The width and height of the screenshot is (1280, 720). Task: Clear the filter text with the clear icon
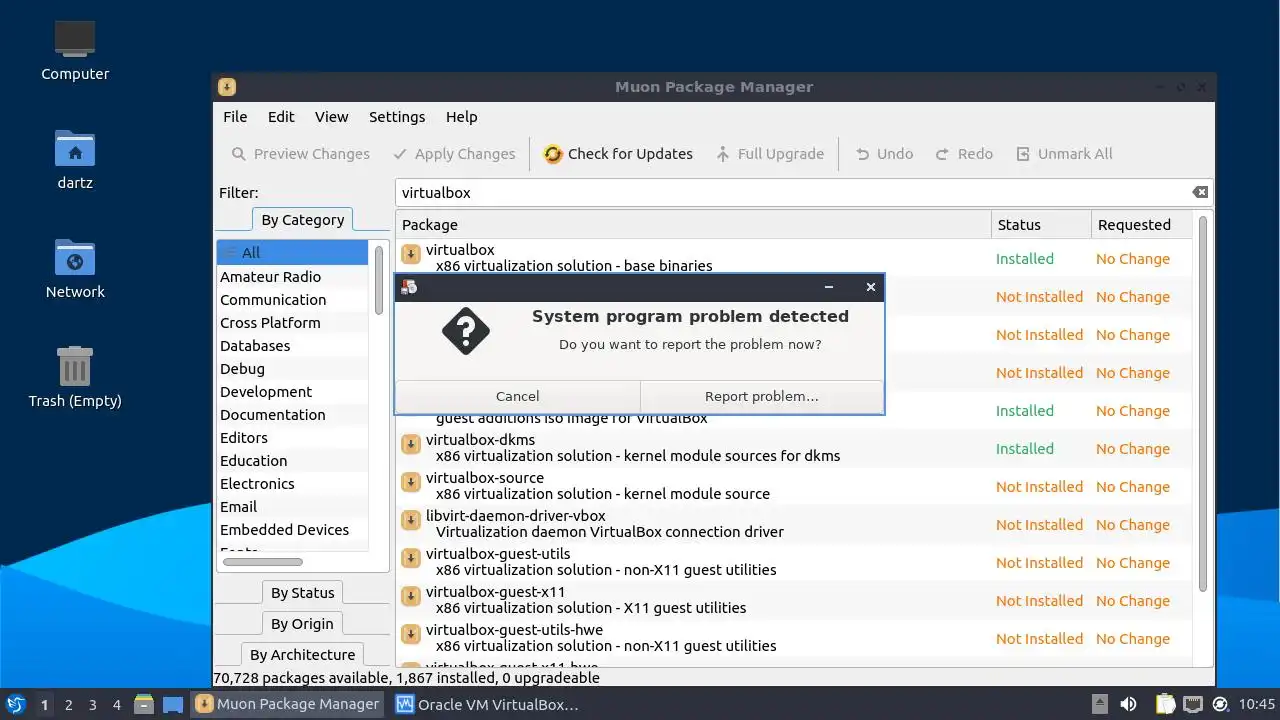tap(1200, 192)
